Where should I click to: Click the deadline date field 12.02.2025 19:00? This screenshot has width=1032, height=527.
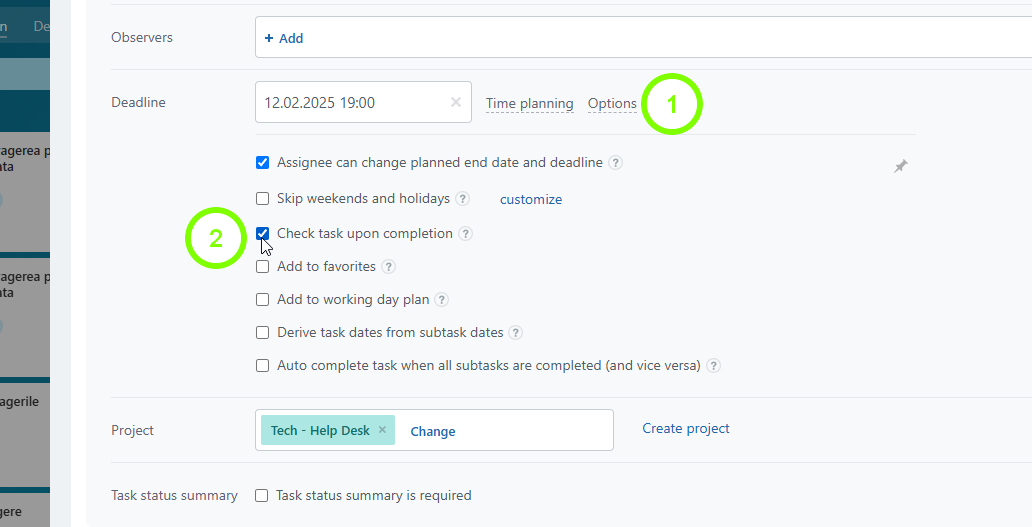pos(363,102)
